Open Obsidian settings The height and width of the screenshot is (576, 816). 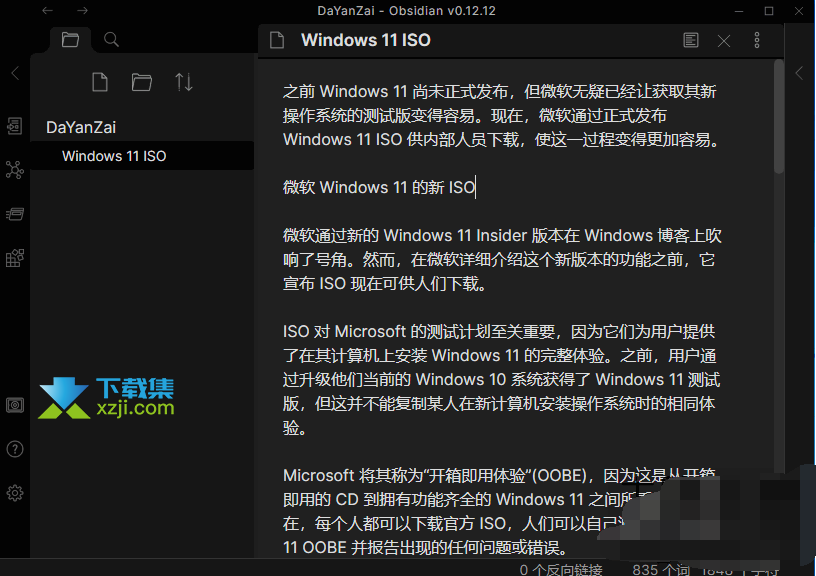tap(15, 493)
